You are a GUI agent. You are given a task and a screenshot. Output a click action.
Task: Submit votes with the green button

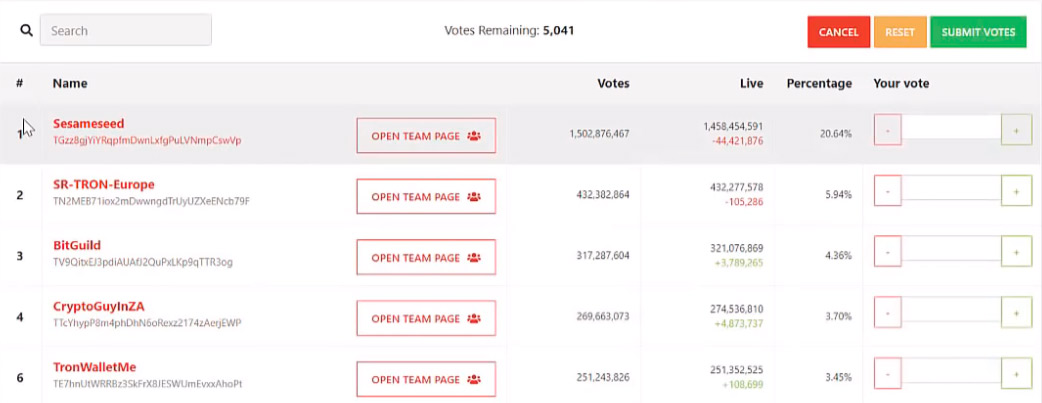point(978,32)
